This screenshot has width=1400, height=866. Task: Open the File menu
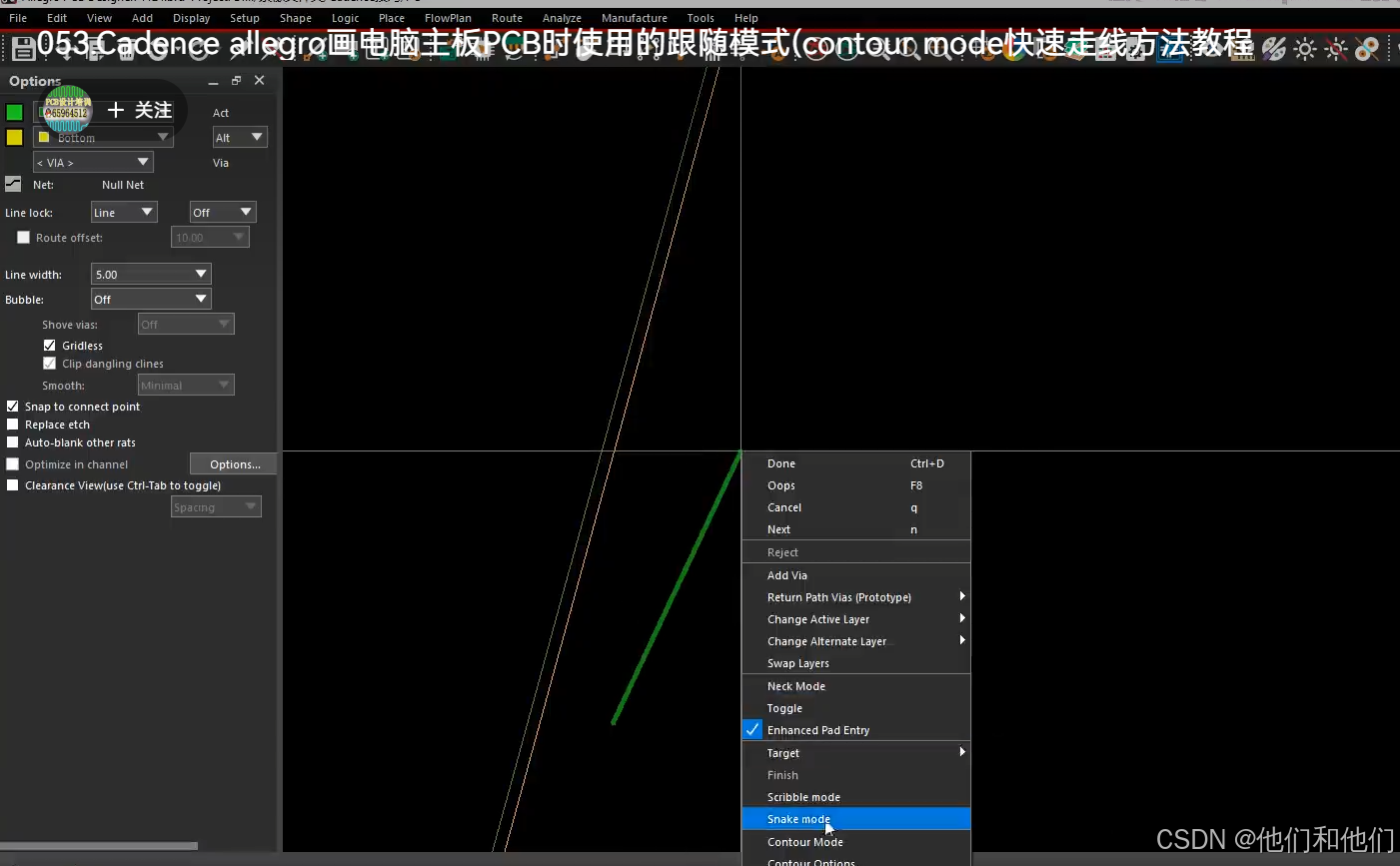18,18
